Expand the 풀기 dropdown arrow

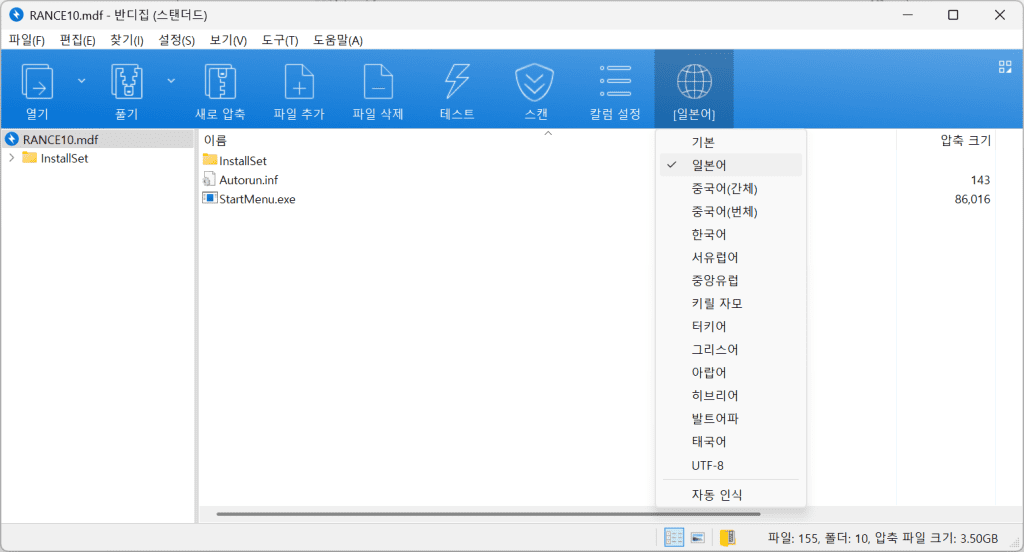tap(171, 81)
